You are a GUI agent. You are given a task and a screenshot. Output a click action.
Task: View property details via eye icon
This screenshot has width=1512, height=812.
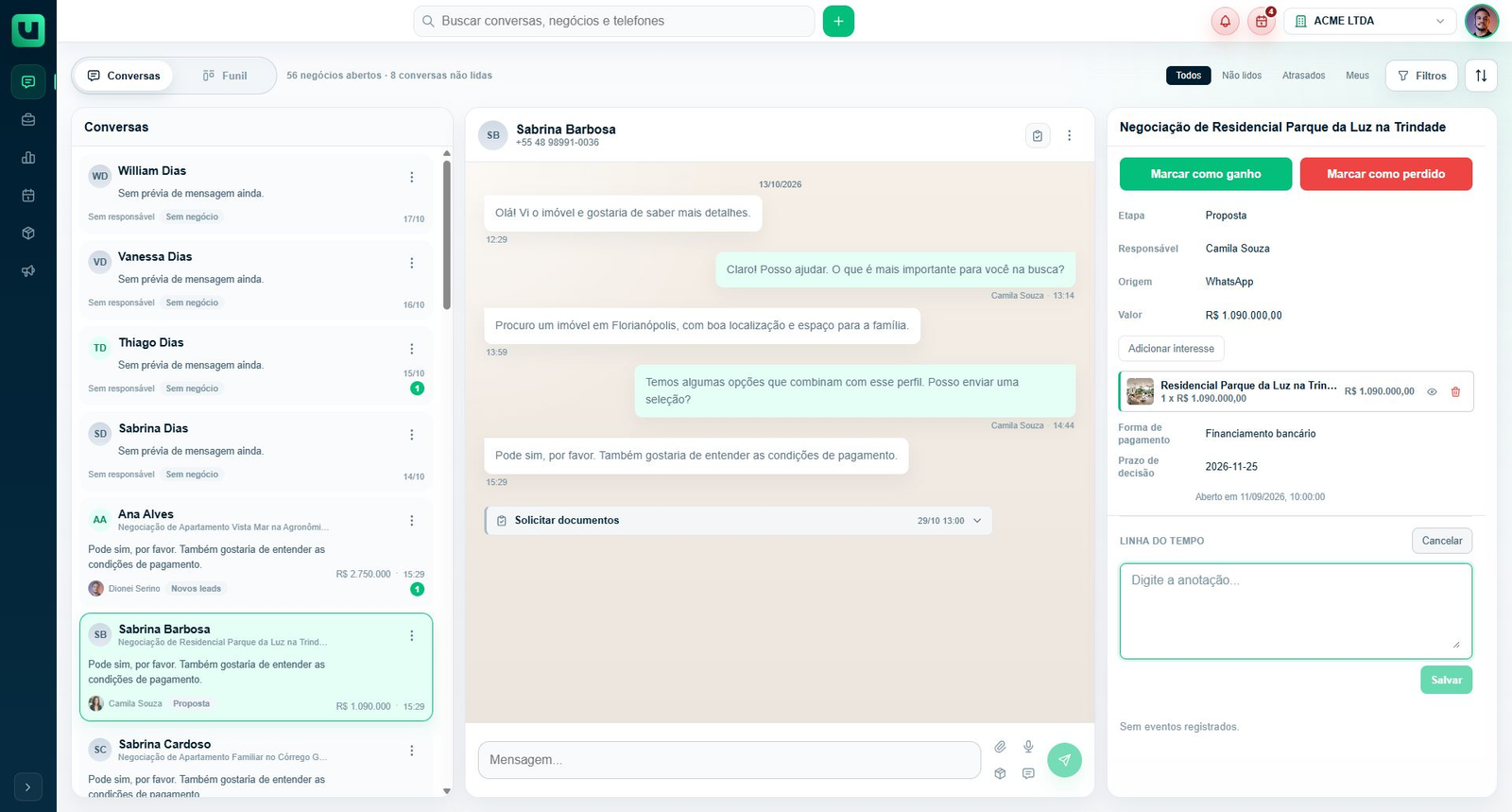tap(1432, 391)
